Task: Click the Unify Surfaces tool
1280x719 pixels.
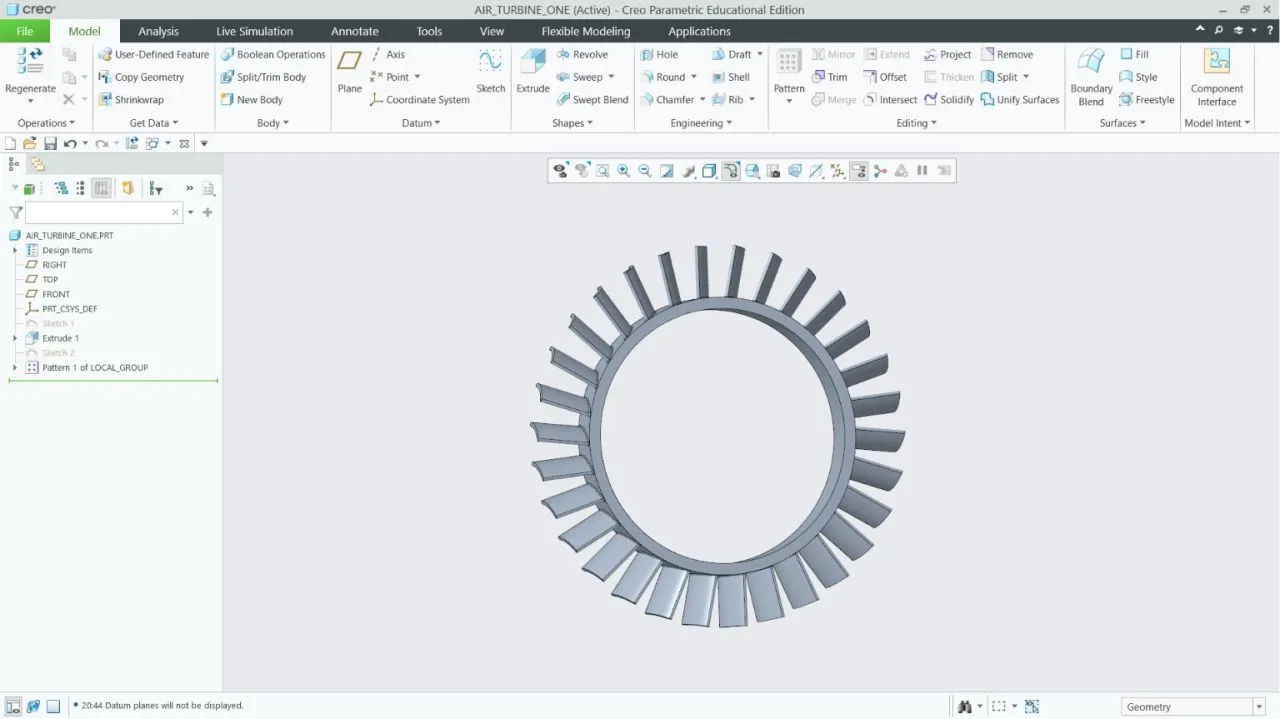Action: 1020,100
